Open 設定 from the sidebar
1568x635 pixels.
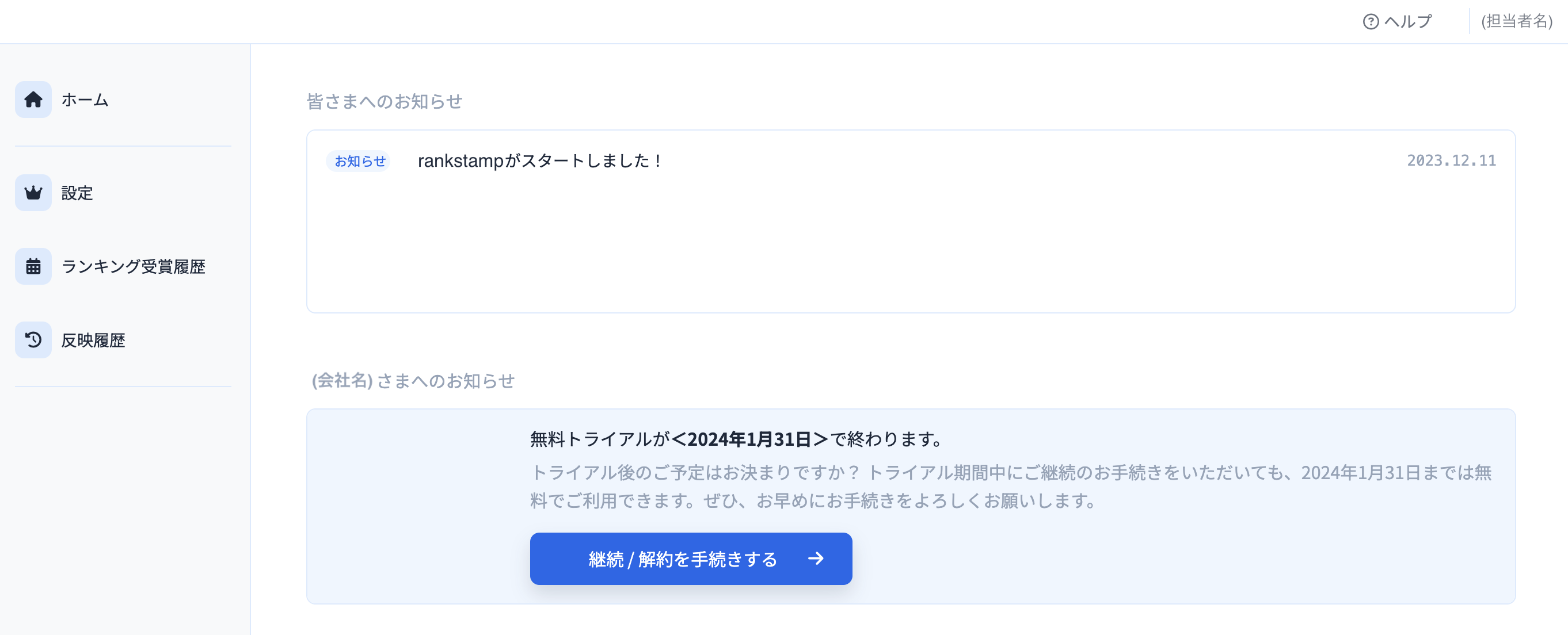point(76,193)
